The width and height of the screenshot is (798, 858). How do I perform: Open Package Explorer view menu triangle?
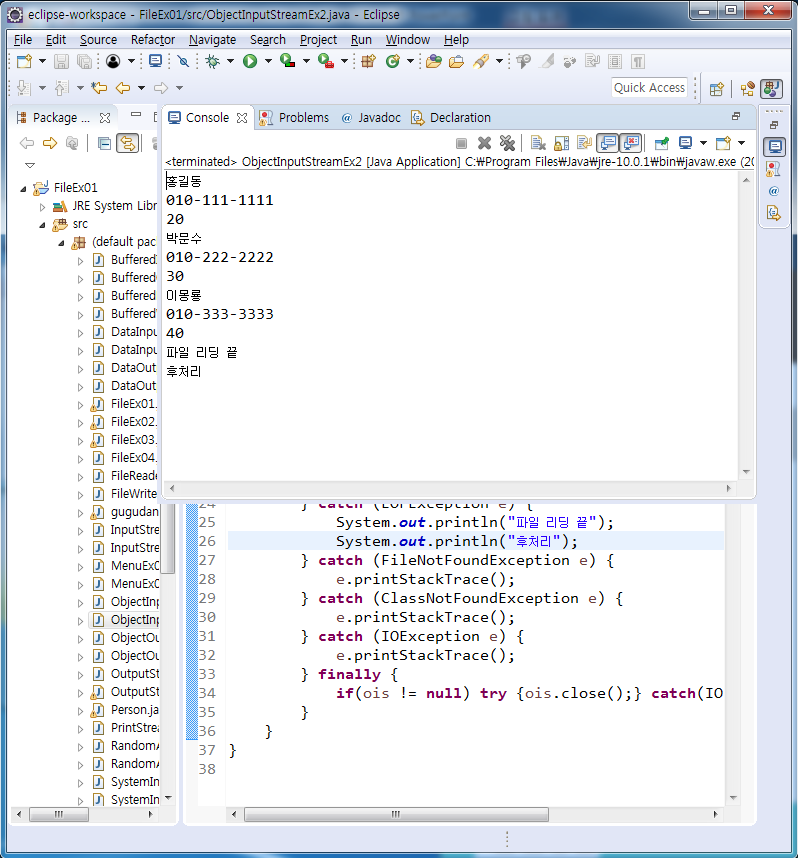[x=30, y=165]
